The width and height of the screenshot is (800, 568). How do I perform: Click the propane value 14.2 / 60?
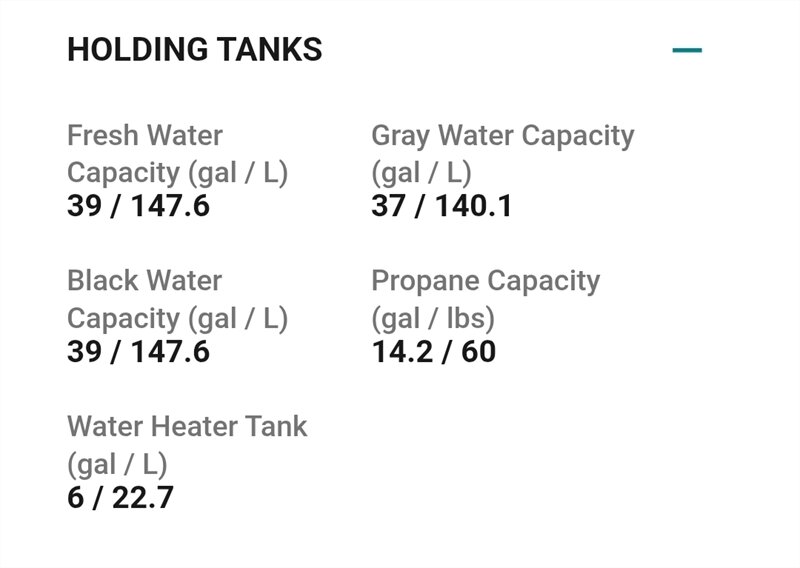434,352
